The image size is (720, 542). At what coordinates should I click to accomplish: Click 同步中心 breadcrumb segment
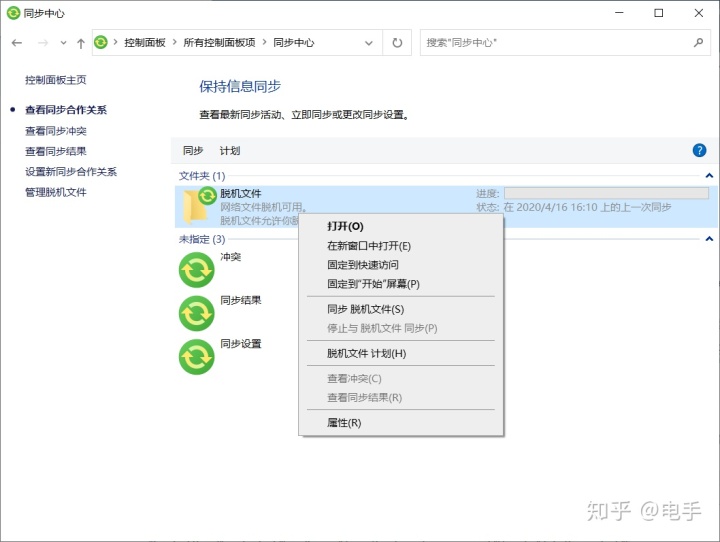pos(294,43)
